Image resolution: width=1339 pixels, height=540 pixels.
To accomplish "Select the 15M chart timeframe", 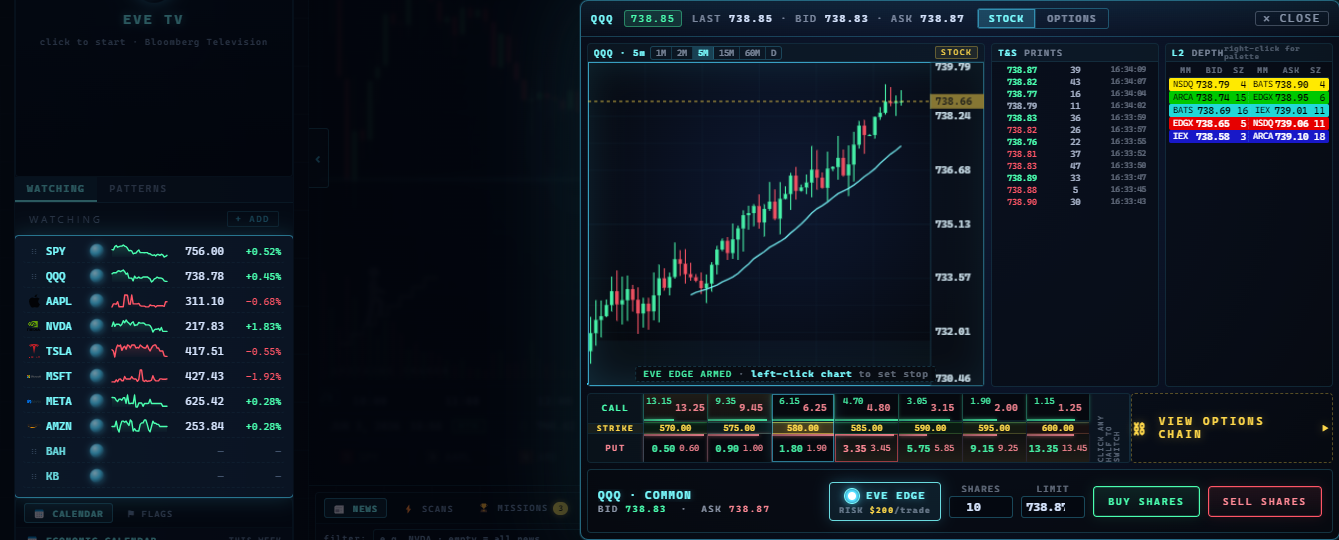I will (x=726, y=53).
